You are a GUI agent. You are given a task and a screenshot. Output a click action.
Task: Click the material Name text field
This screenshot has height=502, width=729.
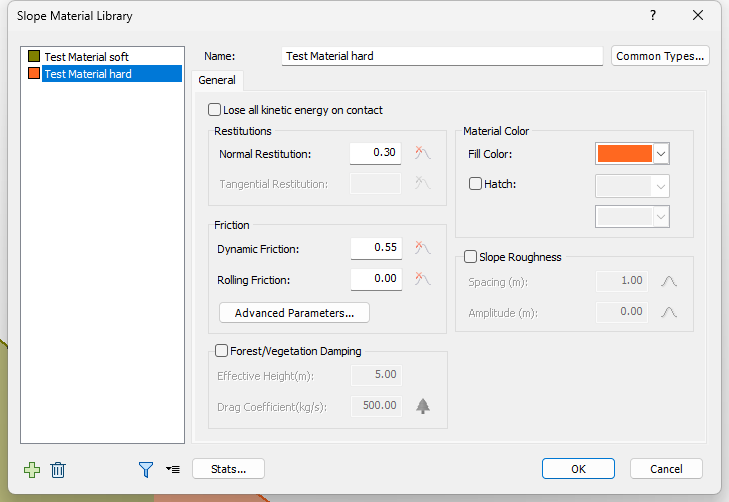(x=440, y=56)
